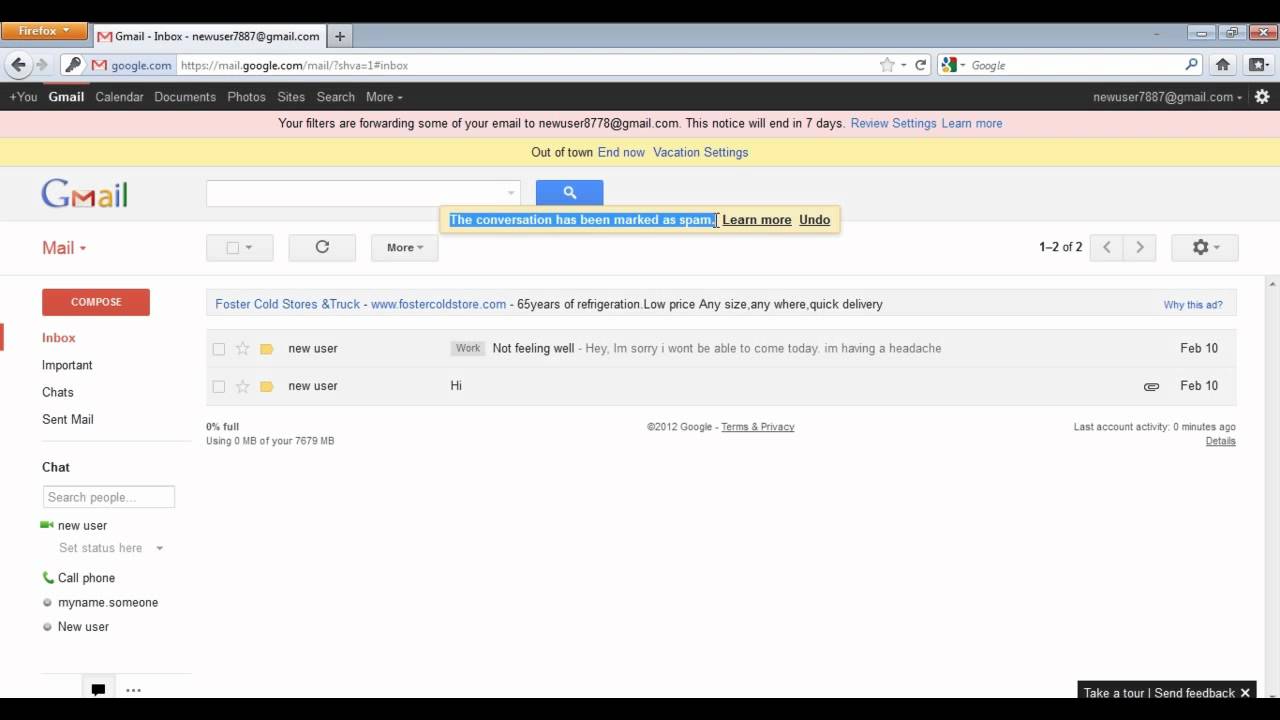
Task: Star the Hi email
Action: (242, 386)
